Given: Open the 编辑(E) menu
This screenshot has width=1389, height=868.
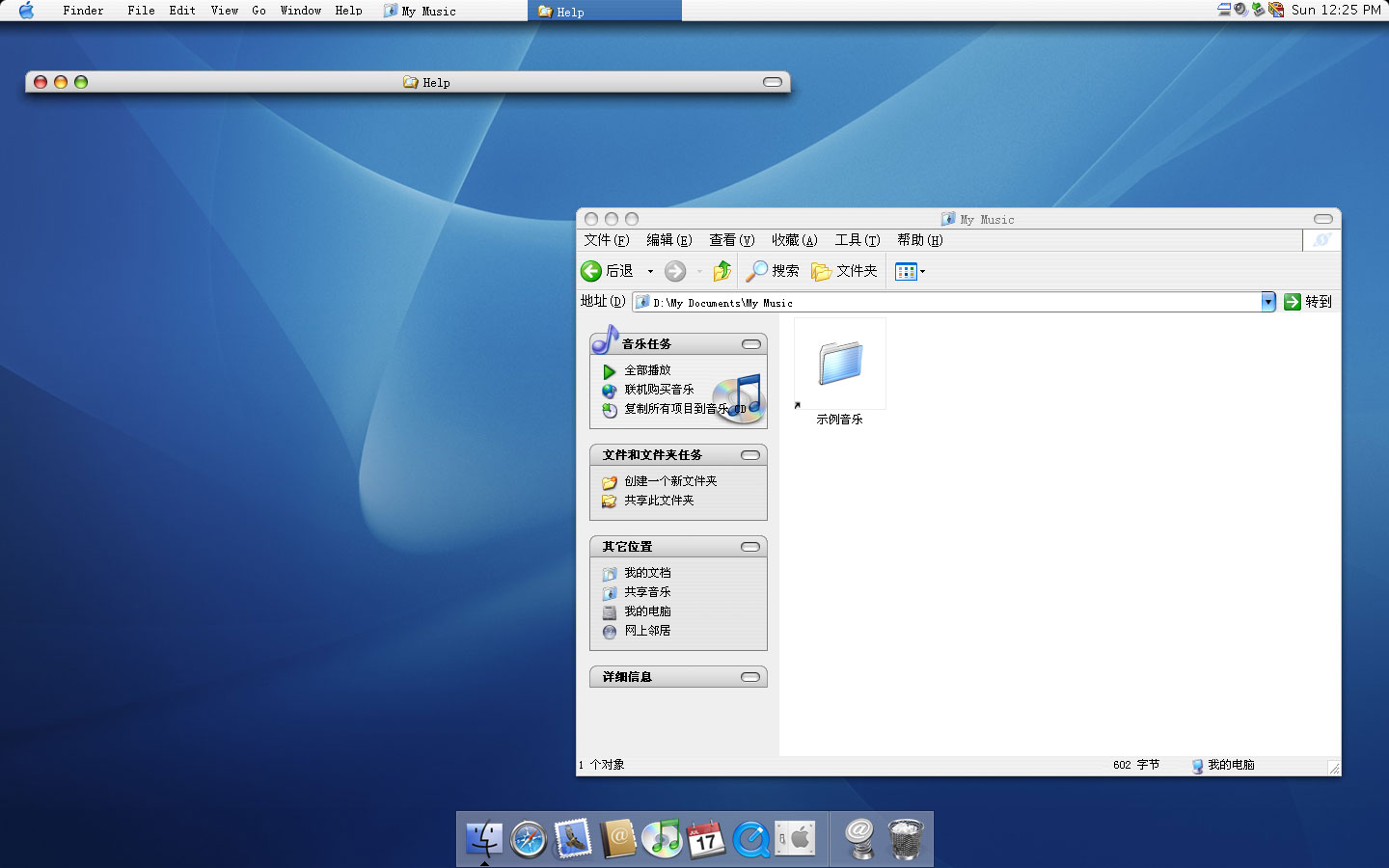Looking at the screenshot, I should (668, 240).
